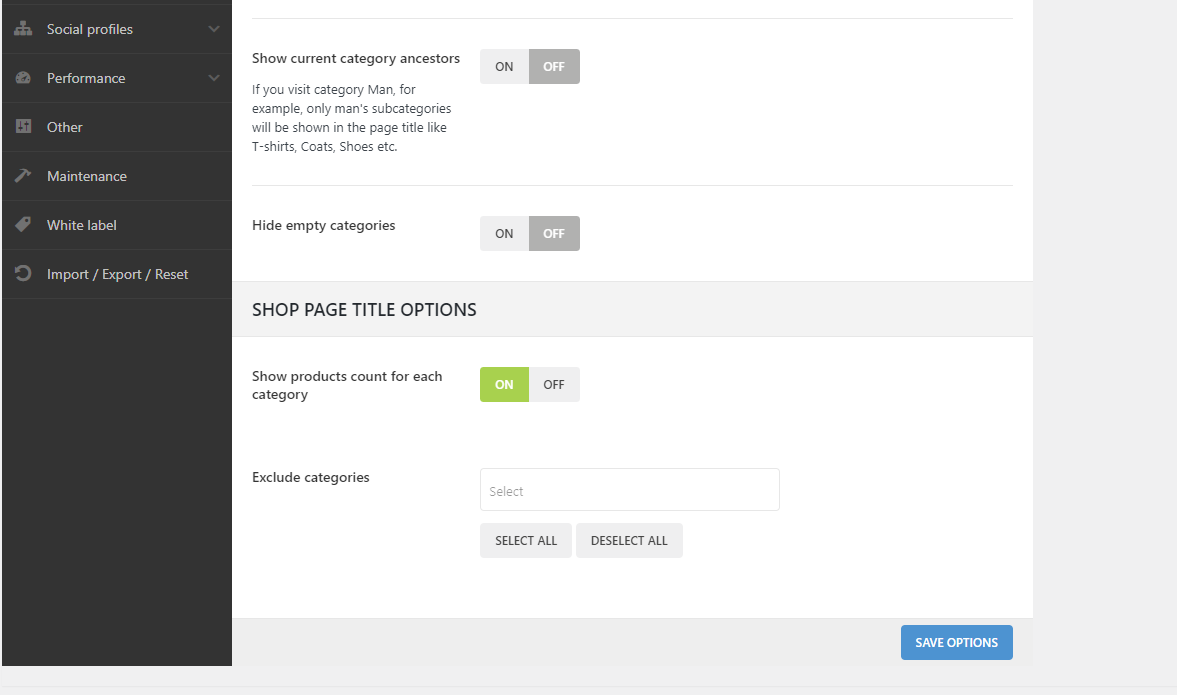Turn OFF Show products count for each category
This screenshot has height=695, width=1177.
[x=554, y=384]
